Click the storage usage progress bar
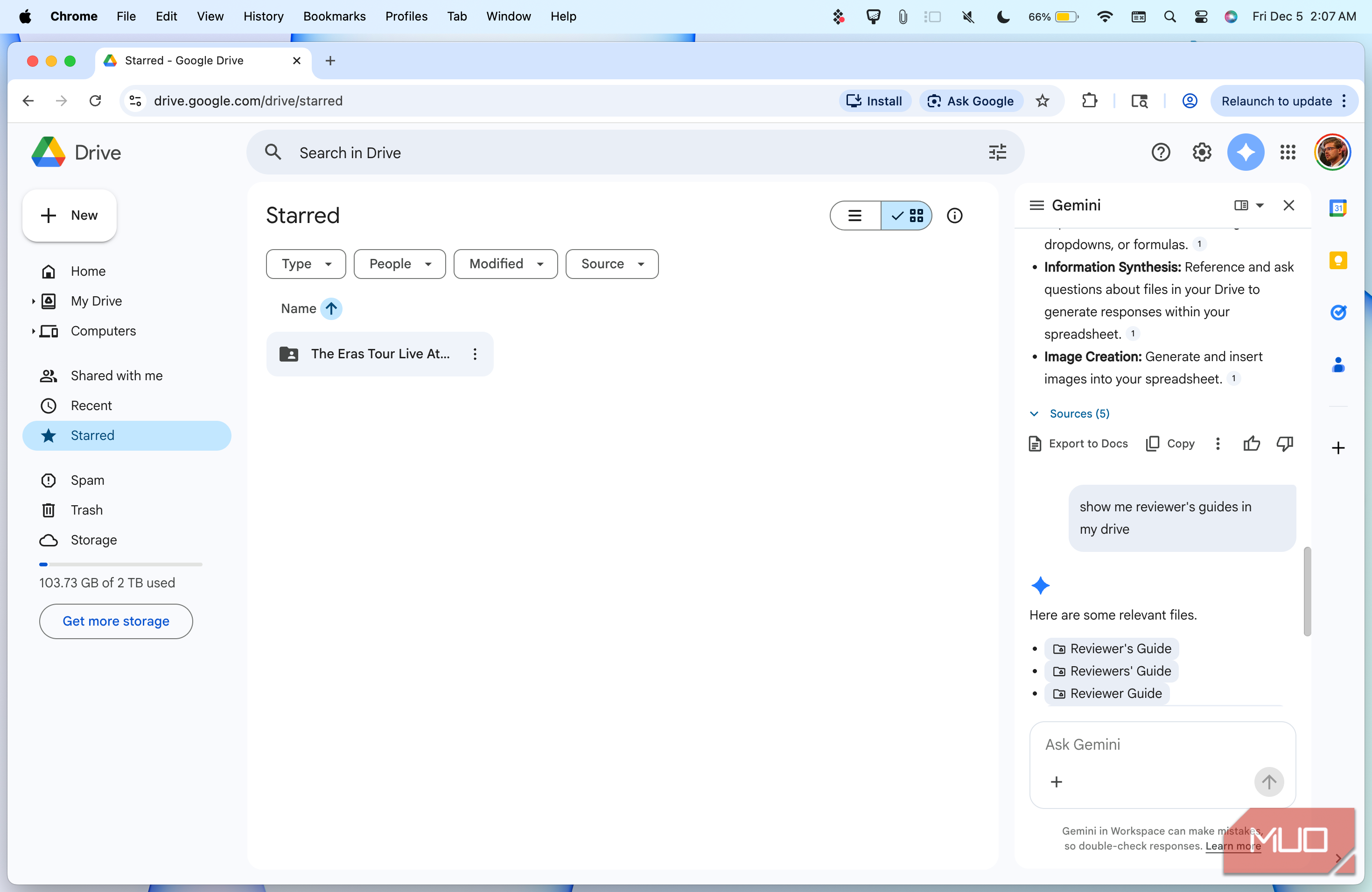Viewport: 1372px width, 892px height. 120,564
